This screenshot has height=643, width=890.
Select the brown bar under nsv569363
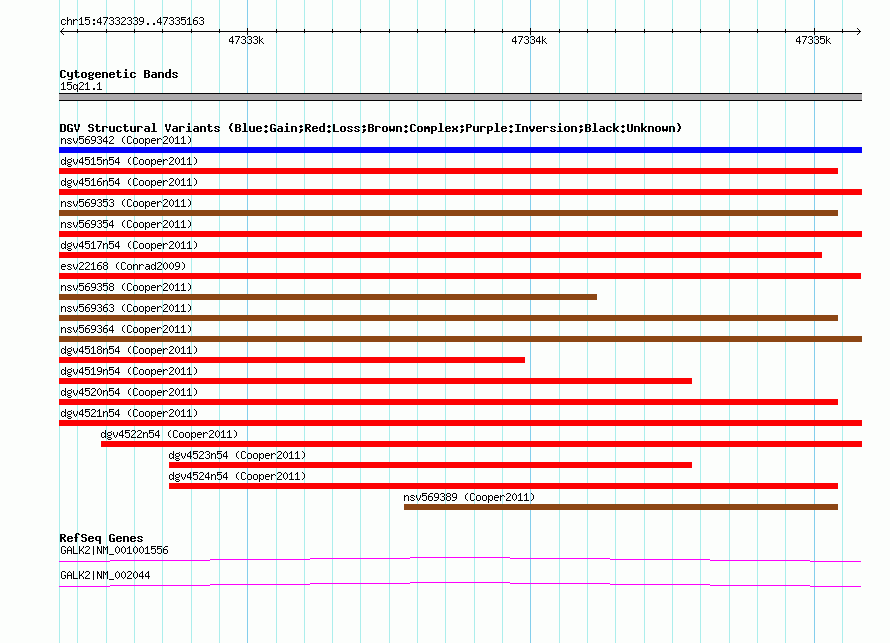click(x=448, y=318)
